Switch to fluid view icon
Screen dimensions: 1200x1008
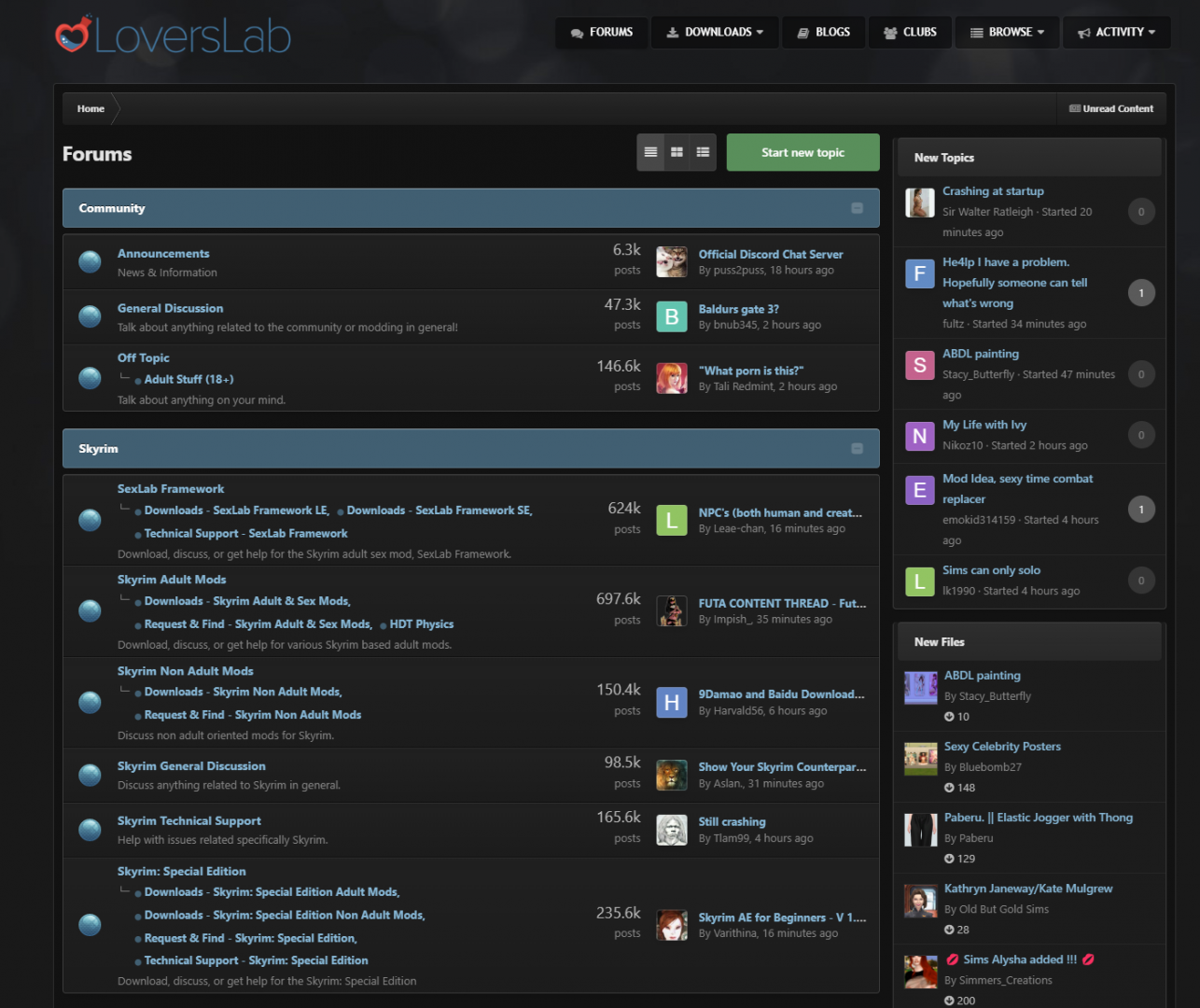tap(703, 152)
